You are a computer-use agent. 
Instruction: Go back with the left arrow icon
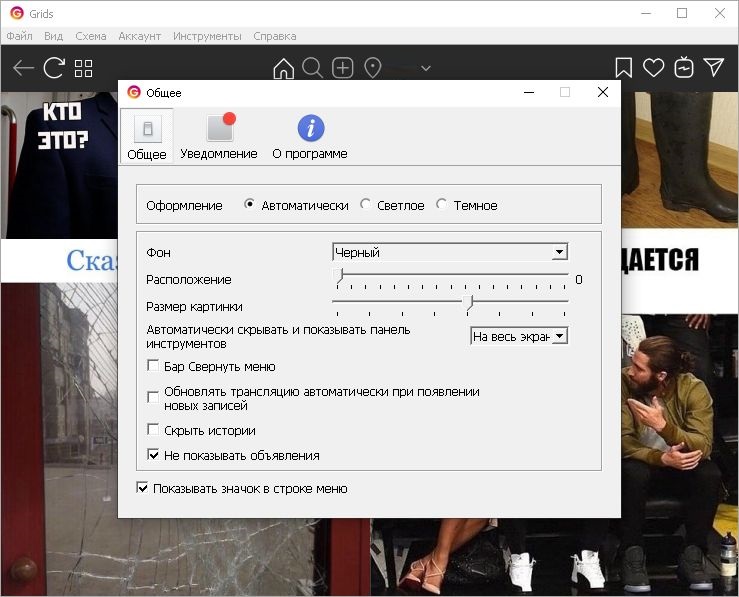tap(23, 68)
